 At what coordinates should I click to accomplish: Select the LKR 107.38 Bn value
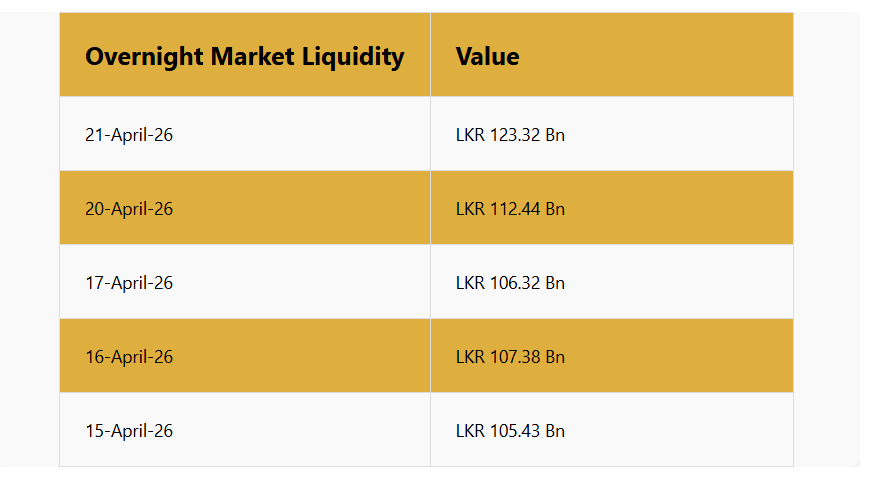click(x=510, y=356)
